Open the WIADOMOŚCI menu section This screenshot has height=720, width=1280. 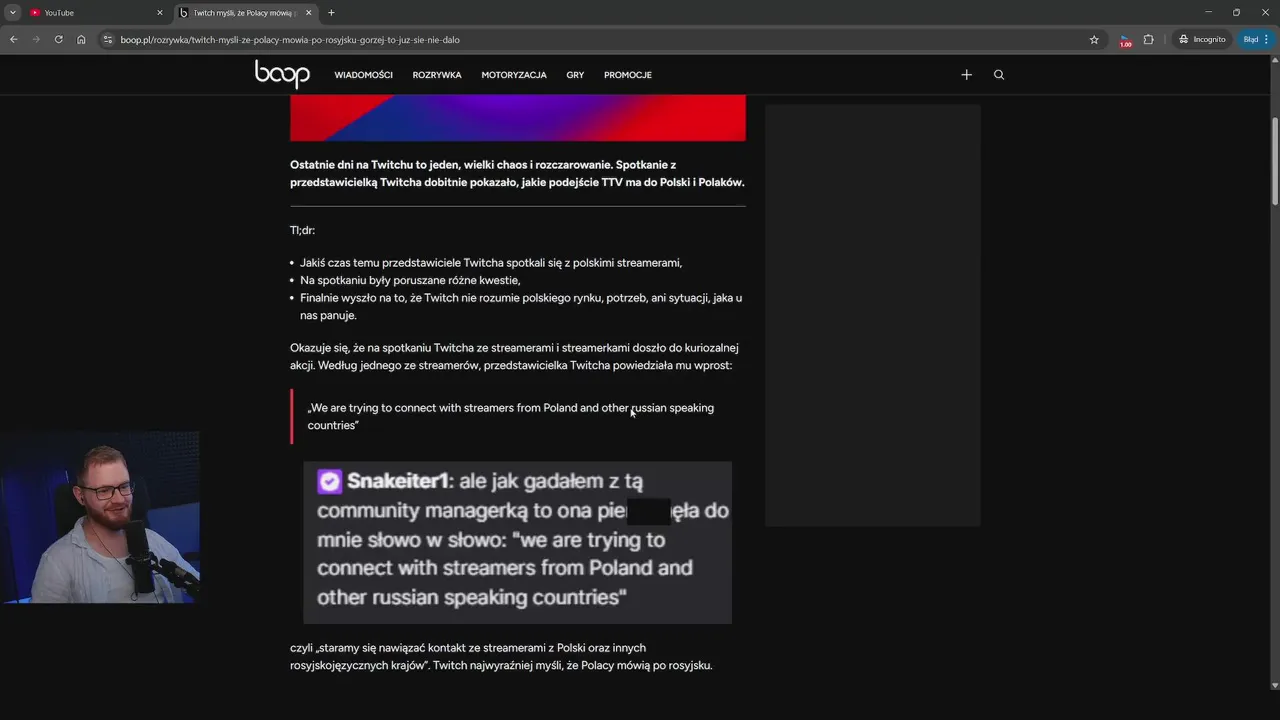[363, 75]
